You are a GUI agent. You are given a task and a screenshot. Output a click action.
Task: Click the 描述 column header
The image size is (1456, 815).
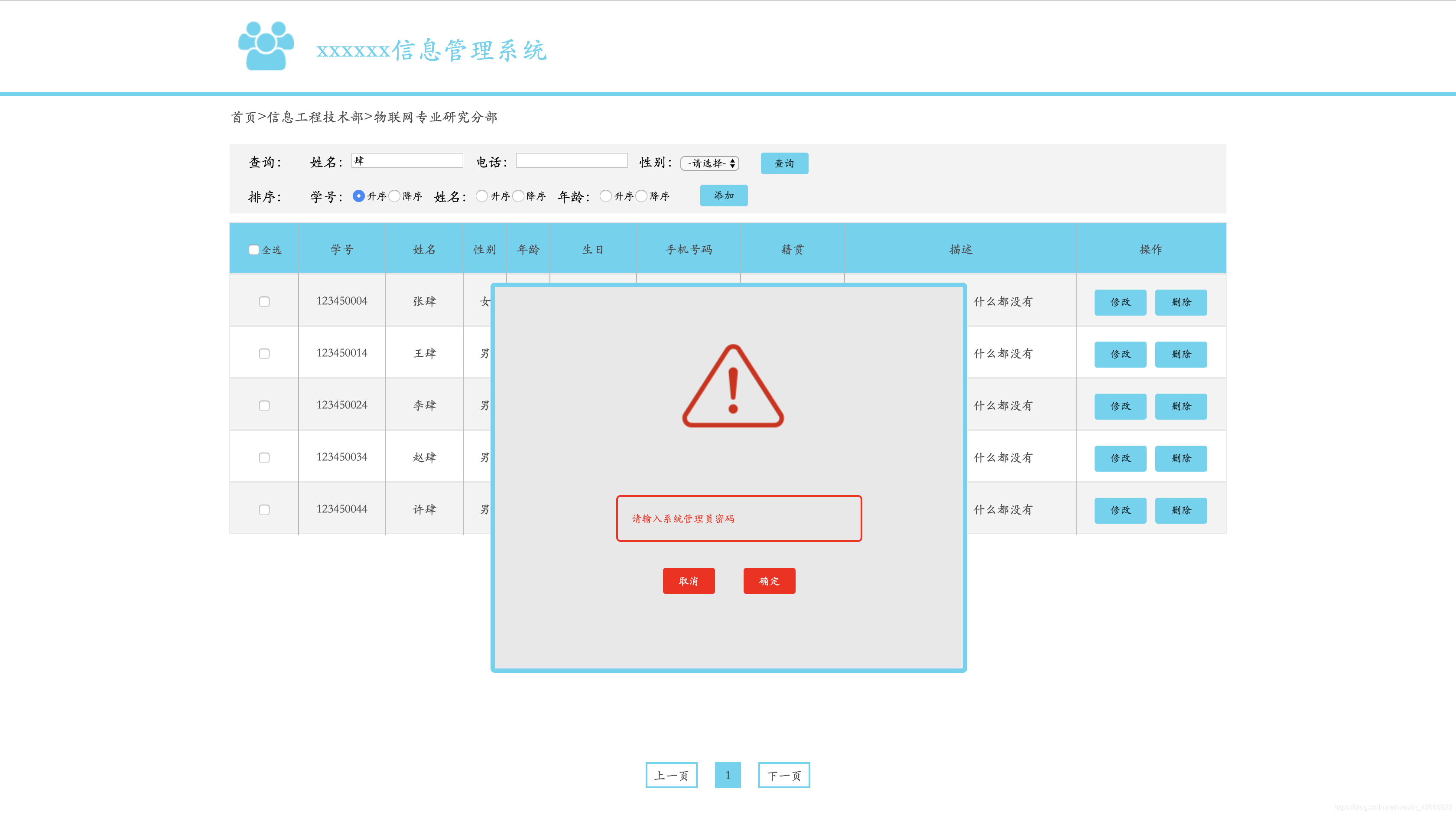click(x=960, y=249)
